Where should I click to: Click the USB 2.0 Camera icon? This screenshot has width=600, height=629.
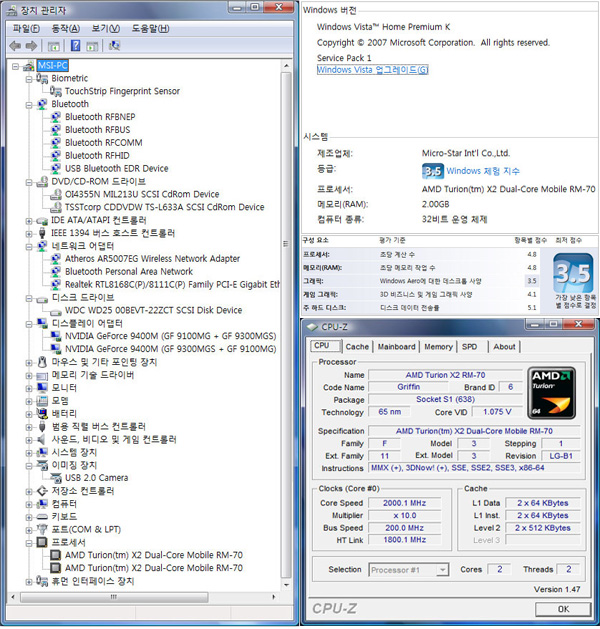pyautogui.click(x=56, y=478)
